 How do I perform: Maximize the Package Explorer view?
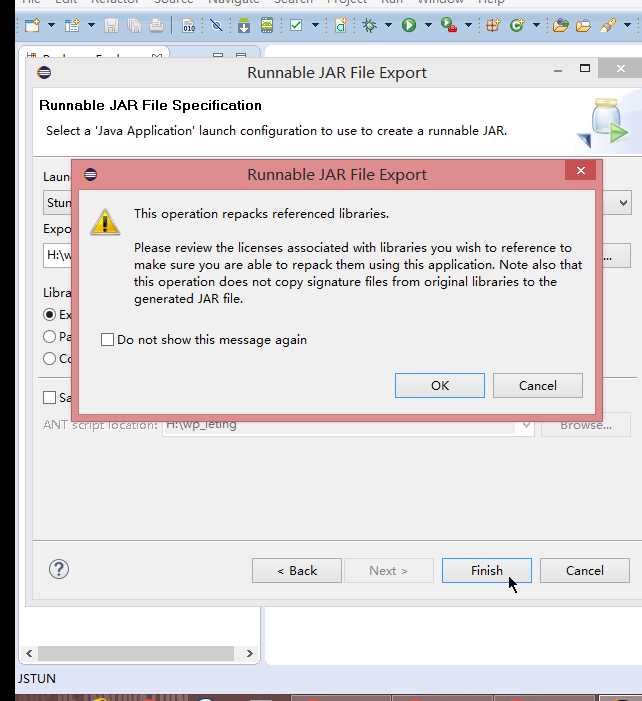(x=241, y=55)
